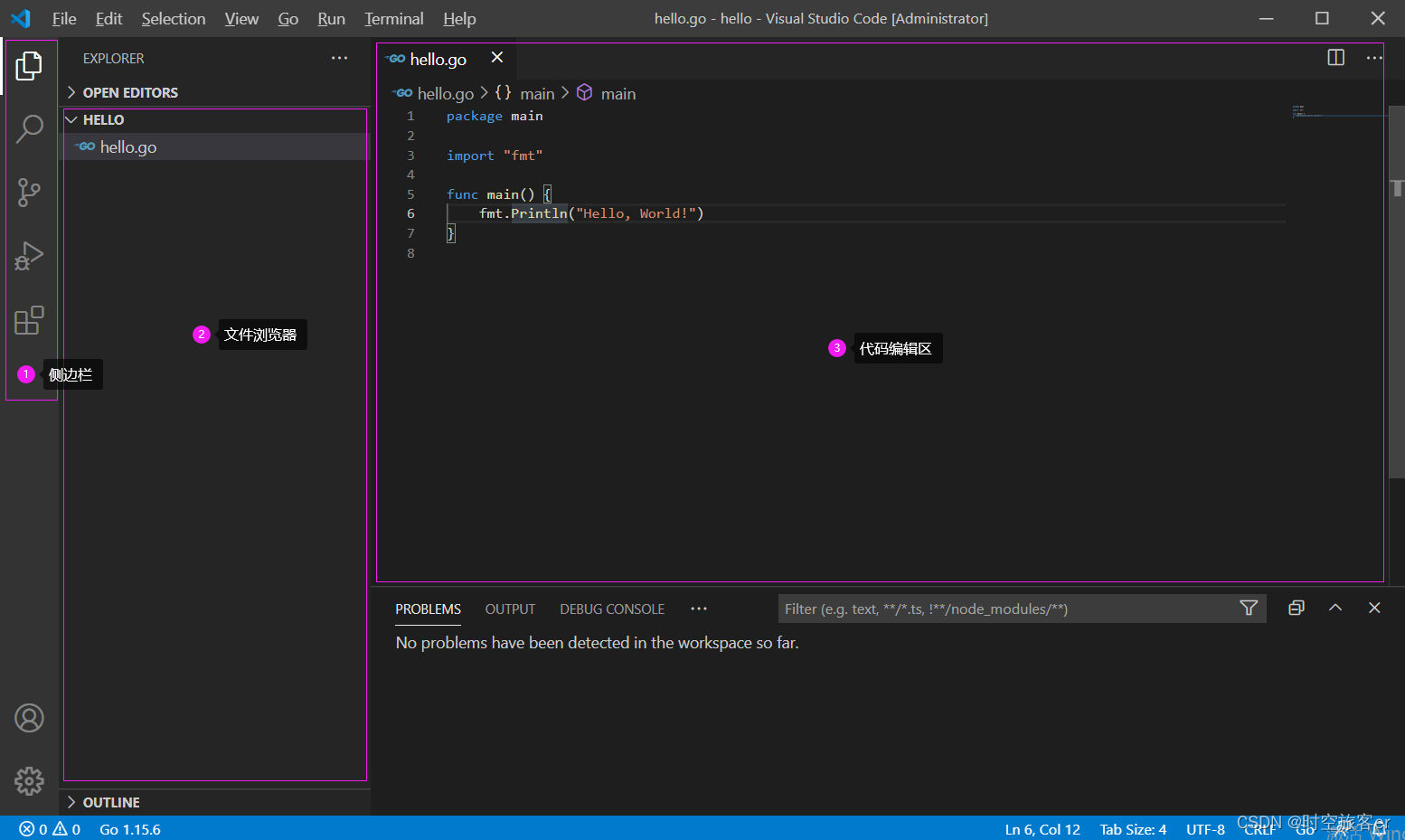
Task: Close the bottom panel
Action: click(1374, 608)
